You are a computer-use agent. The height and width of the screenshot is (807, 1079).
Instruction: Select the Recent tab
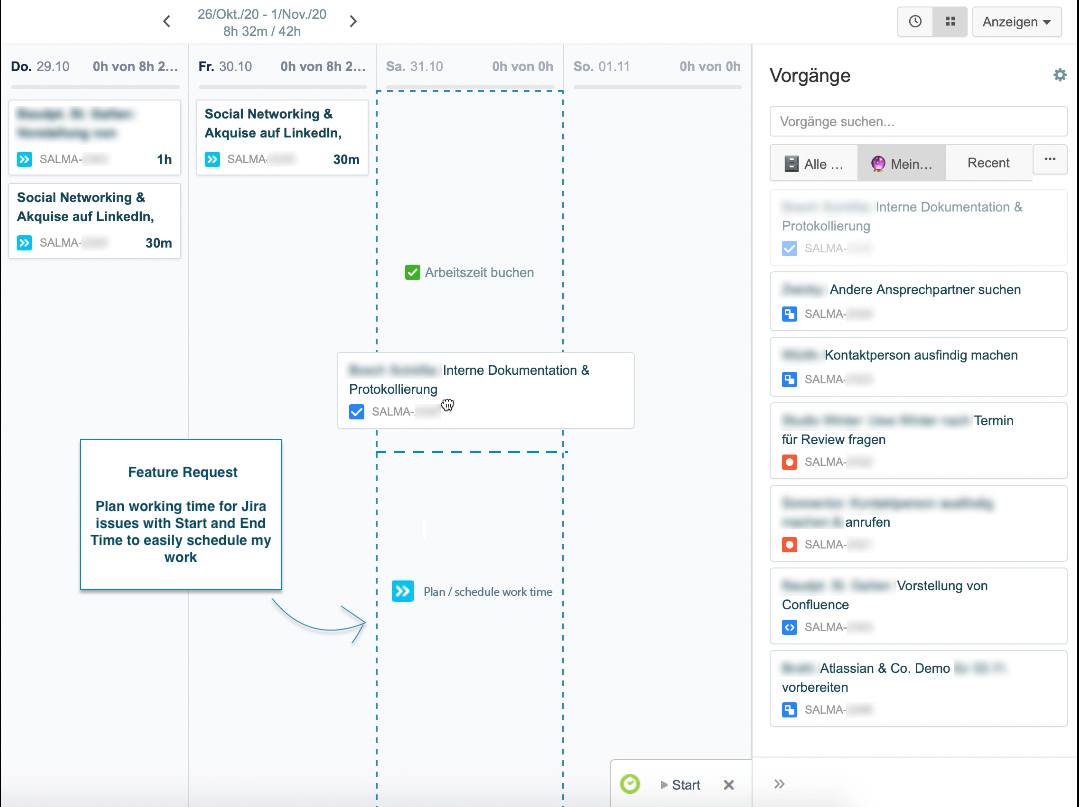(x=988, y=163)
